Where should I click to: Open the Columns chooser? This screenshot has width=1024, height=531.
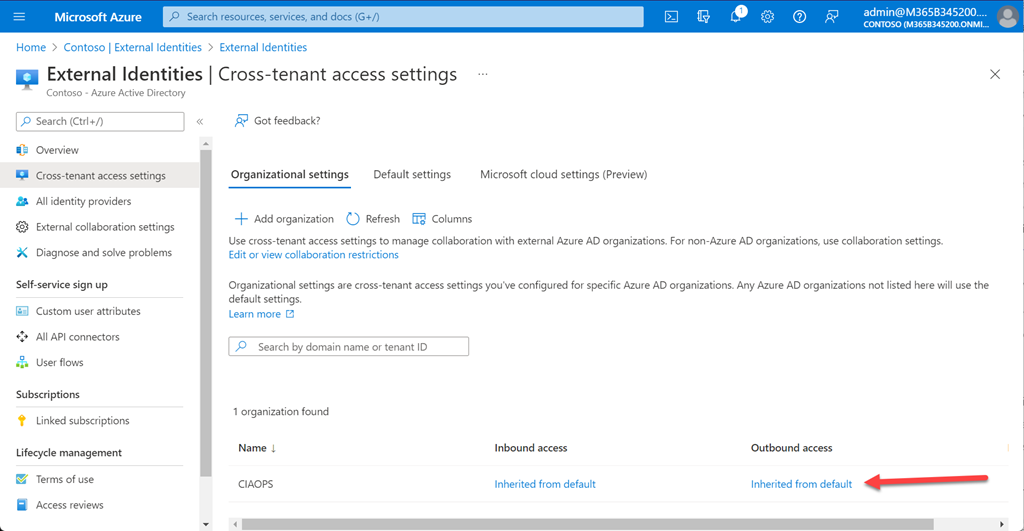click(x=442, y=219)
